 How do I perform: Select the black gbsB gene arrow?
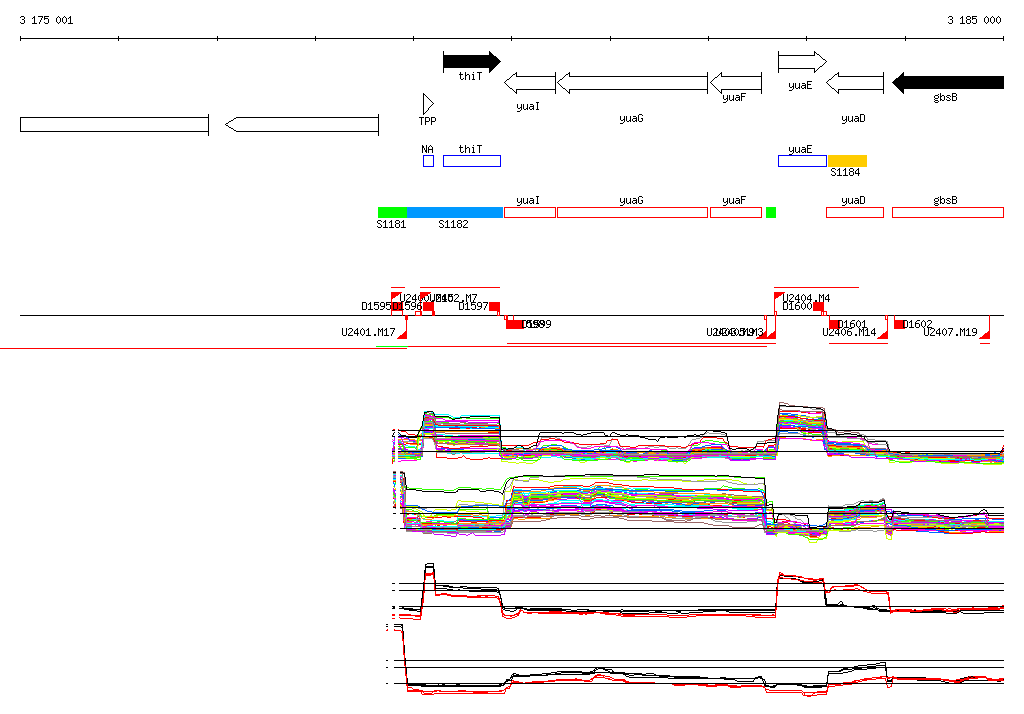[x=948, y=83]
